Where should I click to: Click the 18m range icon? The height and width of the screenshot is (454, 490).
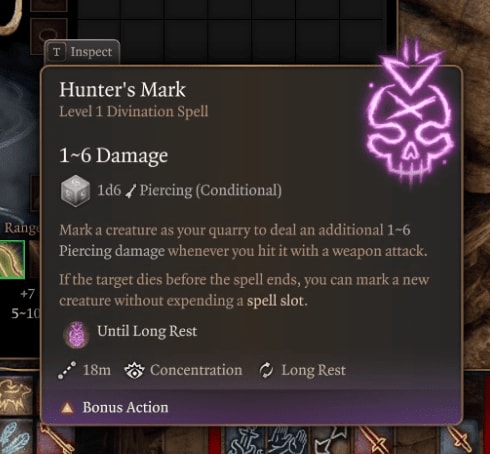point(67,370)
